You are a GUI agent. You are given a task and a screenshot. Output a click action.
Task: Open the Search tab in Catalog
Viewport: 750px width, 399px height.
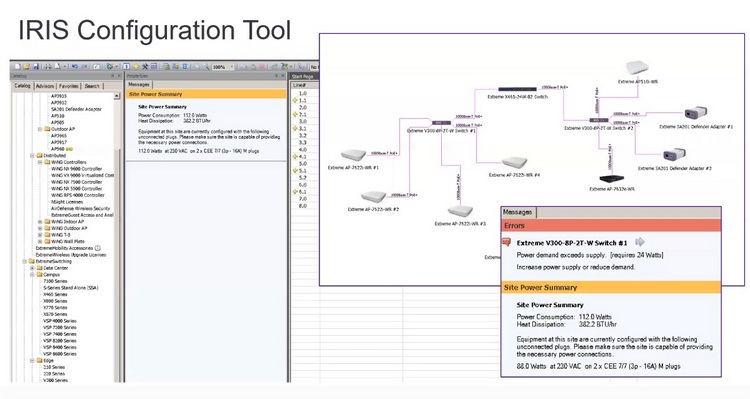point(92,86)
